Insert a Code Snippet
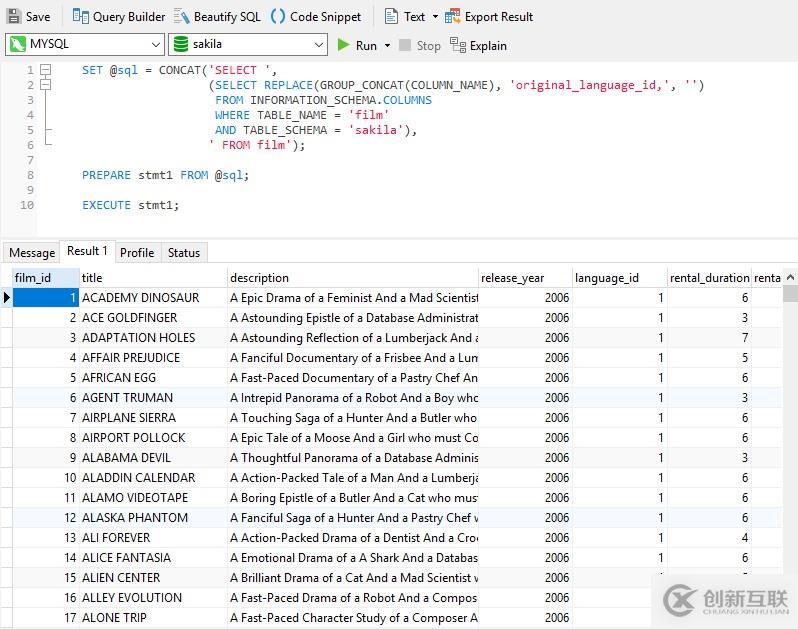Screen dimensions: 798x629 tap(316, 17)
